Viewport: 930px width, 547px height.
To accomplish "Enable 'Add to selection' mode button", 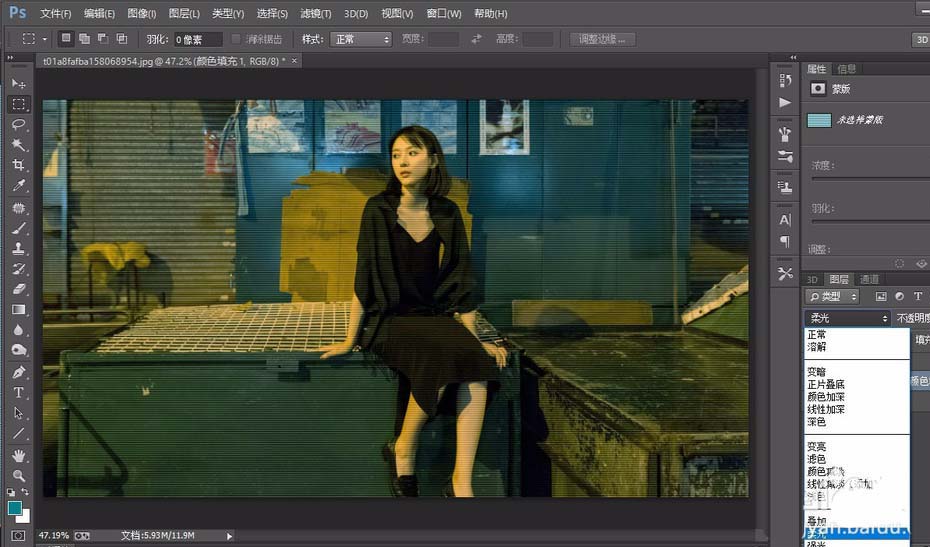I will (x=85, y=39).
